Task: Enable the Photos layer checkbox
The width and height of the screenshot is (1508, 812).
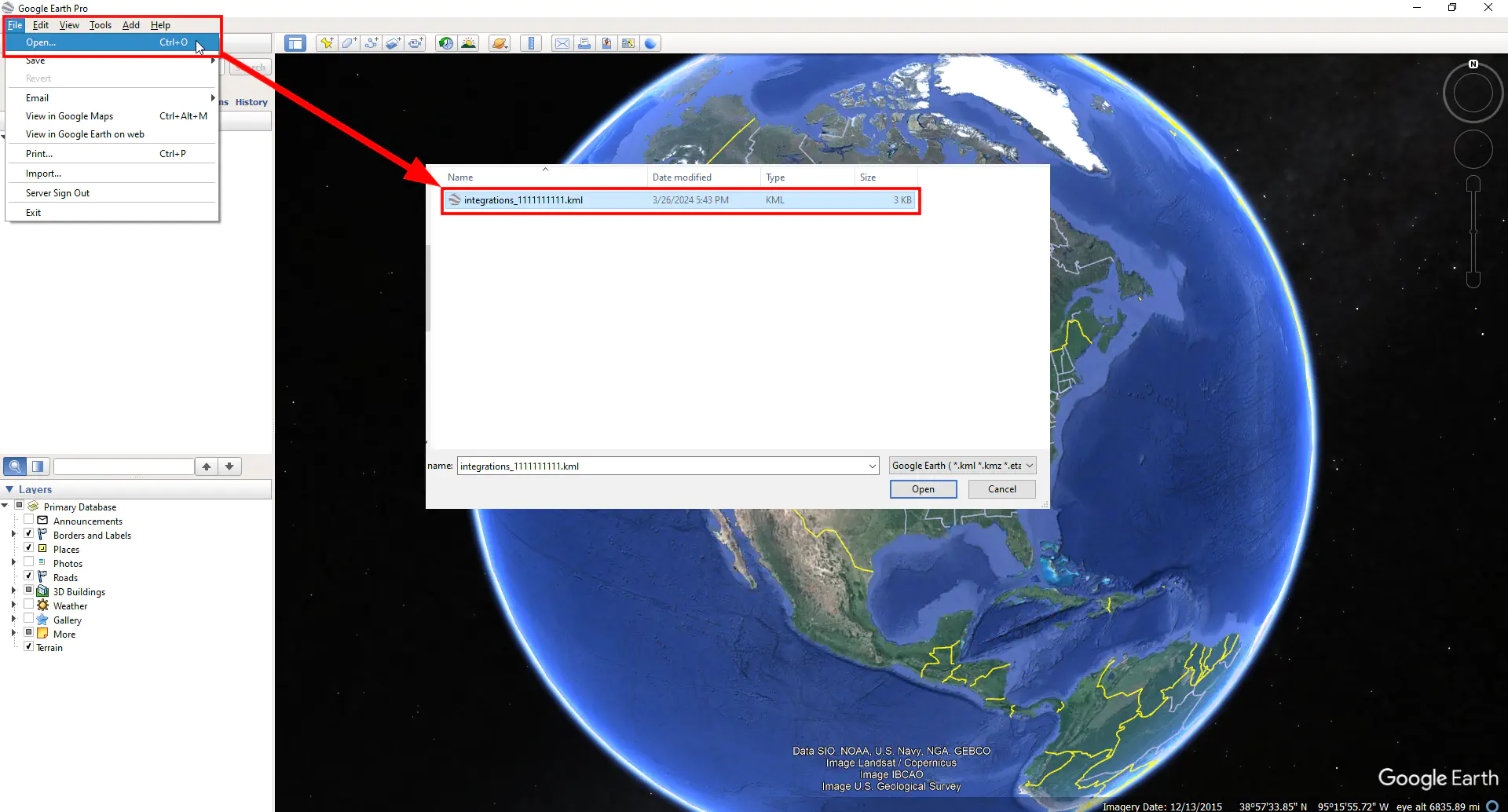Action: (x=29, y=562)
